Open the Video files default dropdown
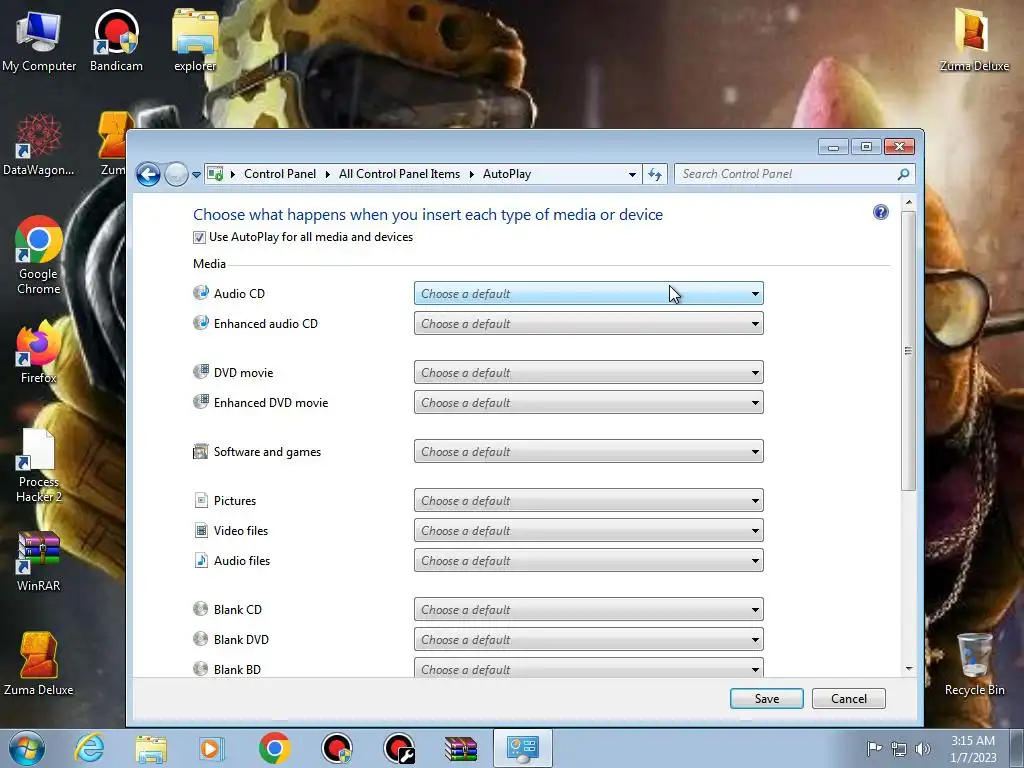 (588, 530)
